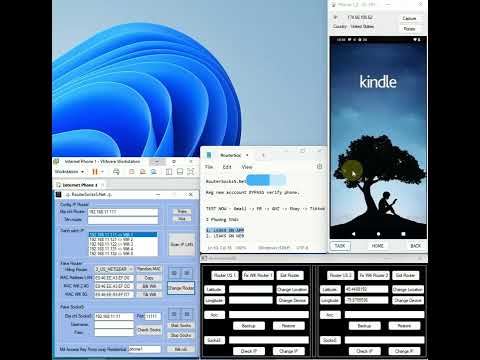This screenshot has height=360, width=480.
Task: Click Check IP in the left panel
Action: (249, 351)
